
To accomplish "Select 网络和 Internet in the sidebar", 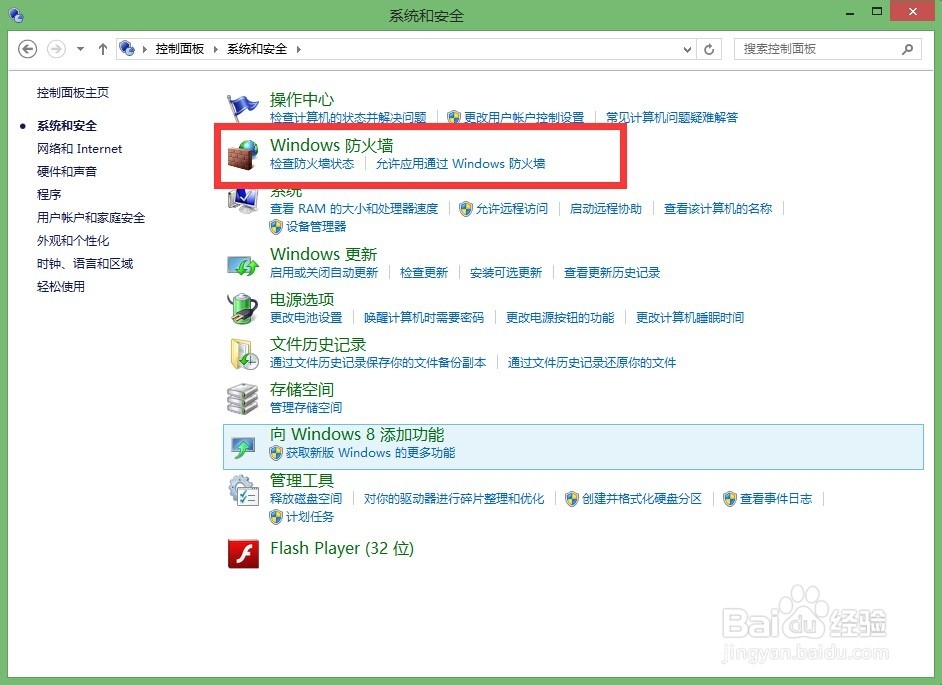I will pos(79,148).
